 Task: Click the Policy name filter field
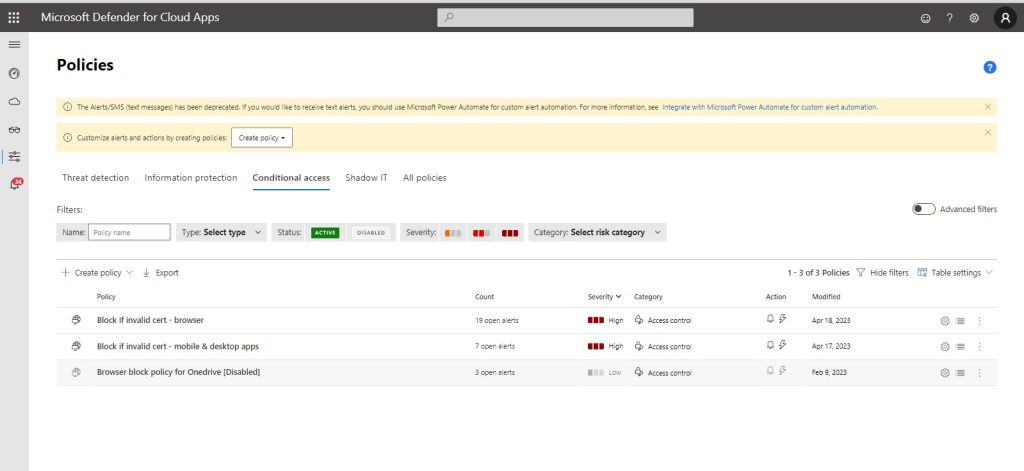click(x=129, y=233)
